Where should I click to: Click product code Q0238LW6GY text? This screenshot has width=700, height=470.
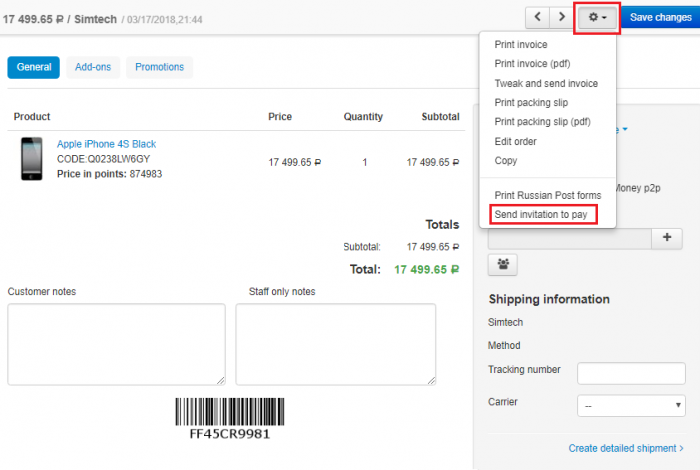pyautogui.click(x=104, y=159)
